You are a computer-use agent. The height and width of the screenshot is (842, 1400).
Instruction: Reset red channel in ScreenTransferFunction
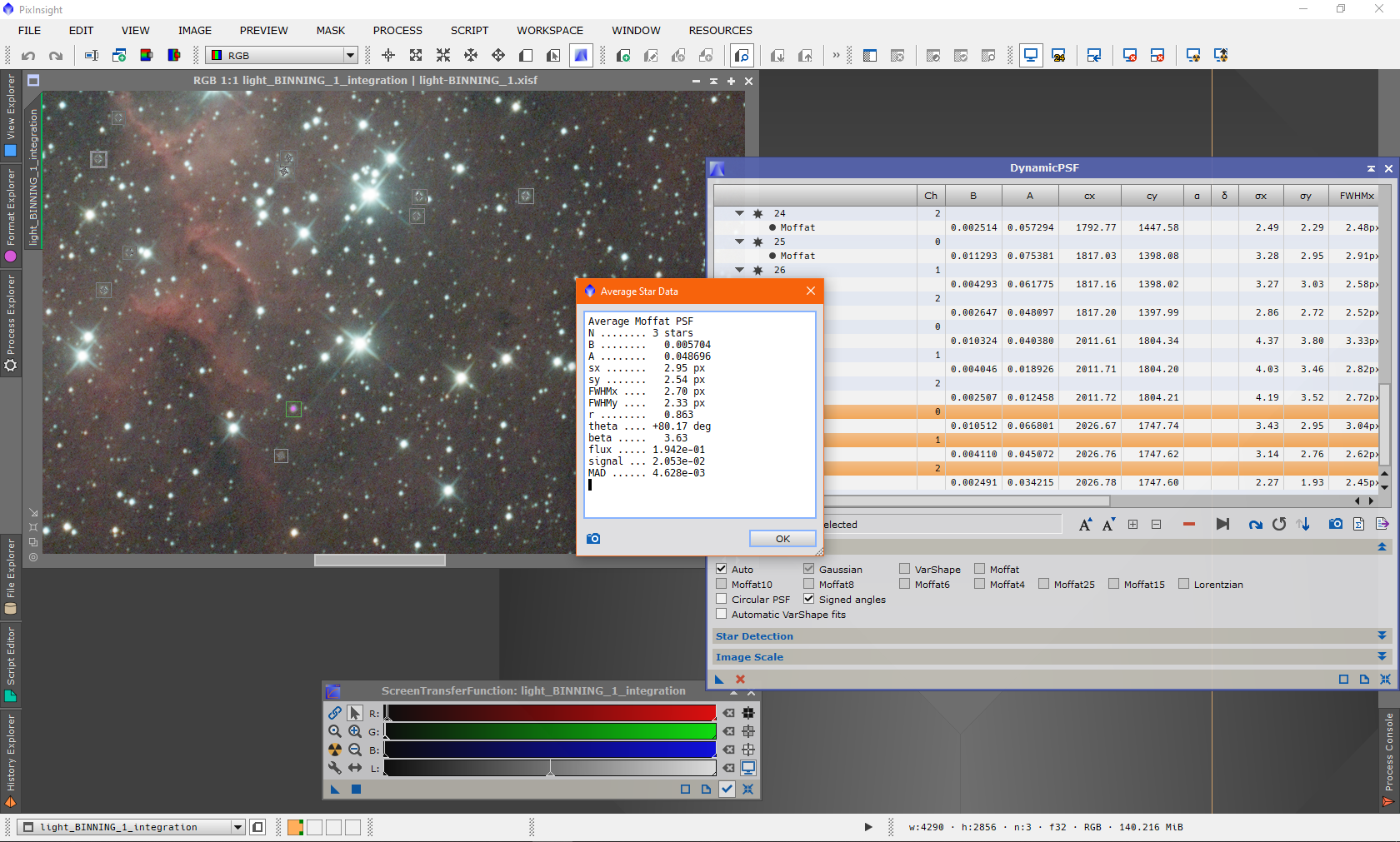point(729,713)
